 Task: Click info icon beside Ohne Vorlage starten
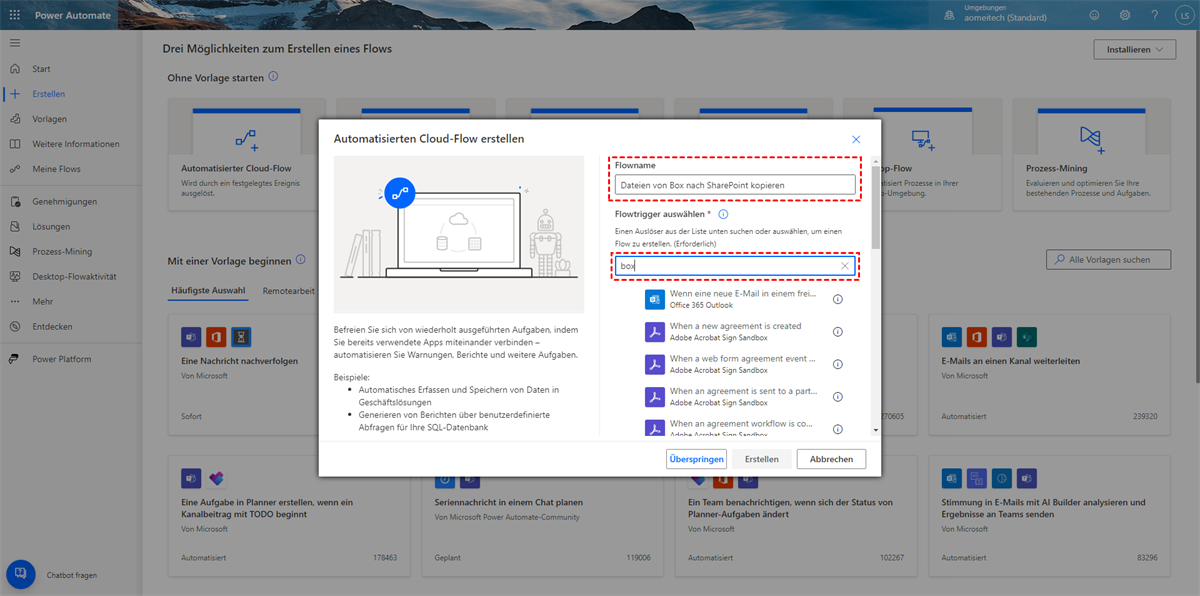point(273,76)
